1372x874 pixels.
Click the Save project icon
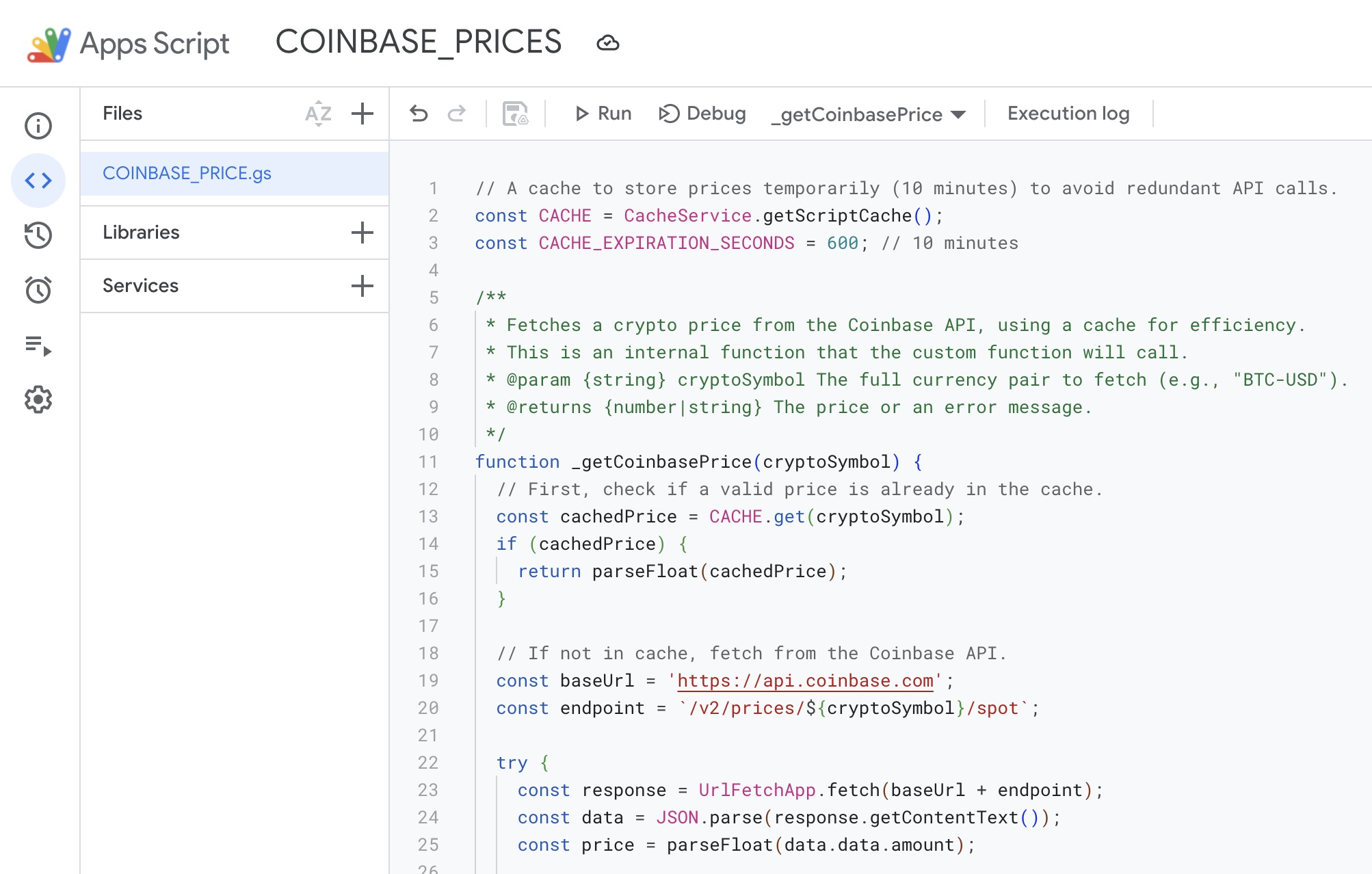coord(516,114)
